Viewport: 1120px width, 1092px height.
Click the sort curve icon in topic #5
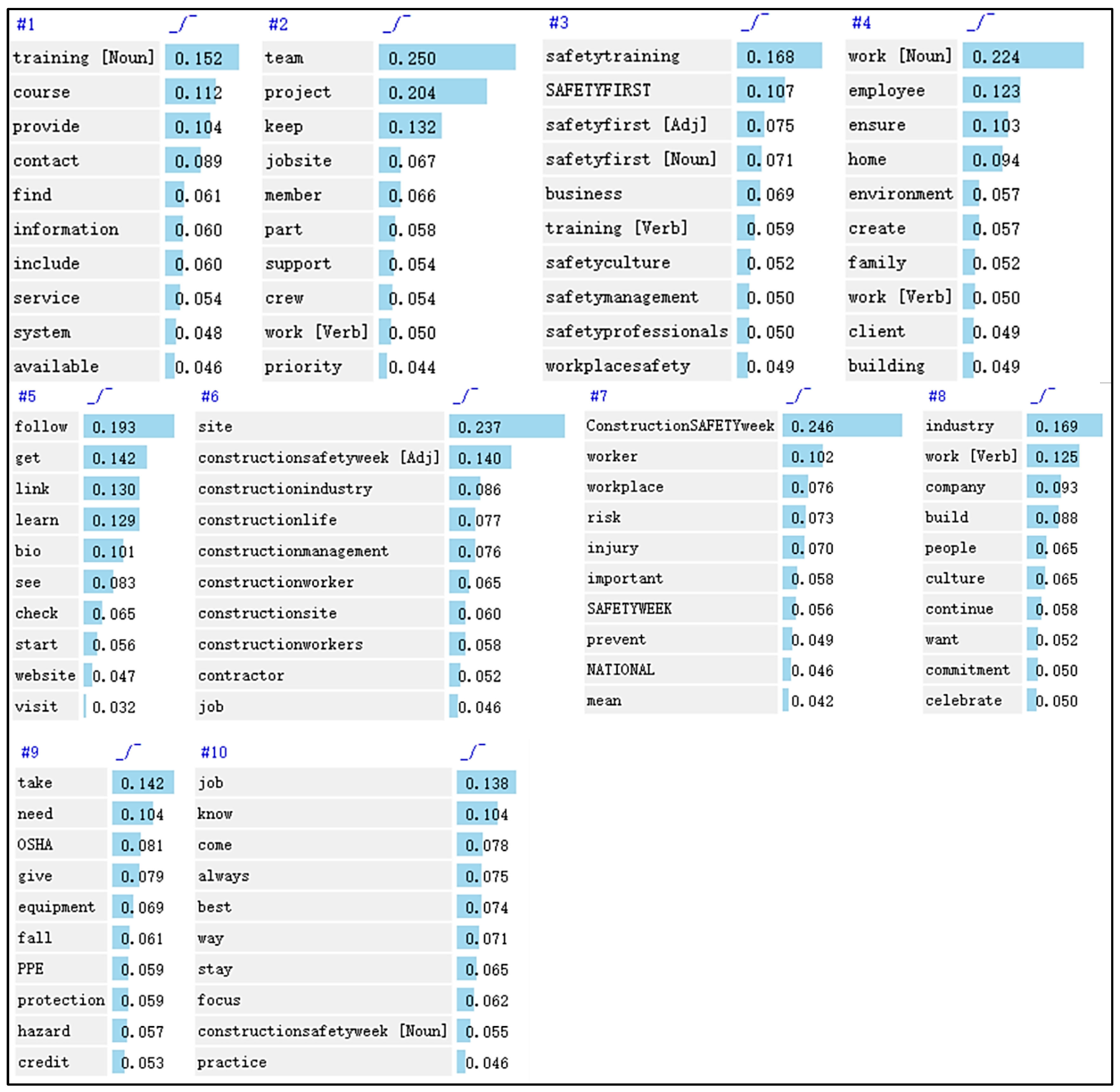click(x=100, y=396)
